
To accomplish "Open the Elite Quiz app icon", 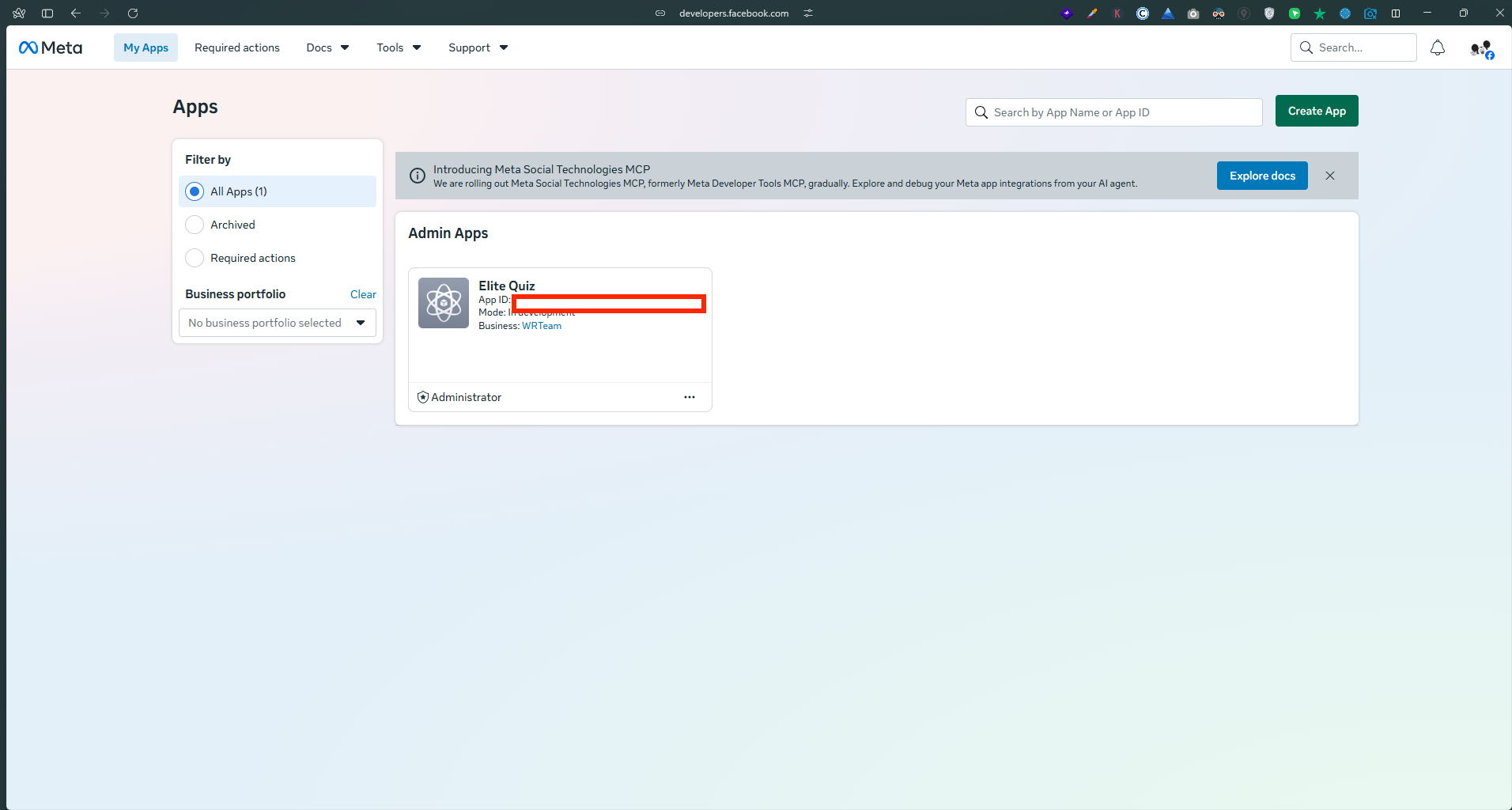I will click(x=444, y=302).
